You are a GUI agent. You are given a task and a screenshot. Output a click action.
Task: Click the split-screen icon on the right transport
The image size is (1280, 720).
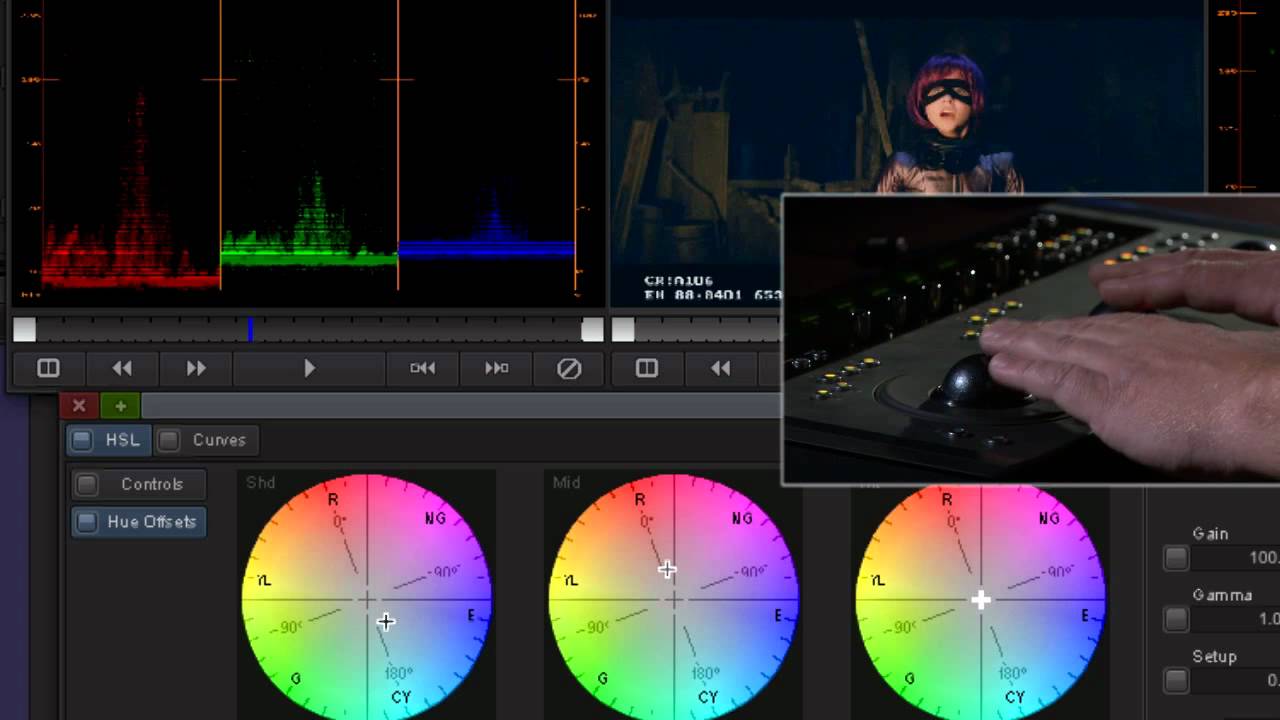[x=645, y=368]
